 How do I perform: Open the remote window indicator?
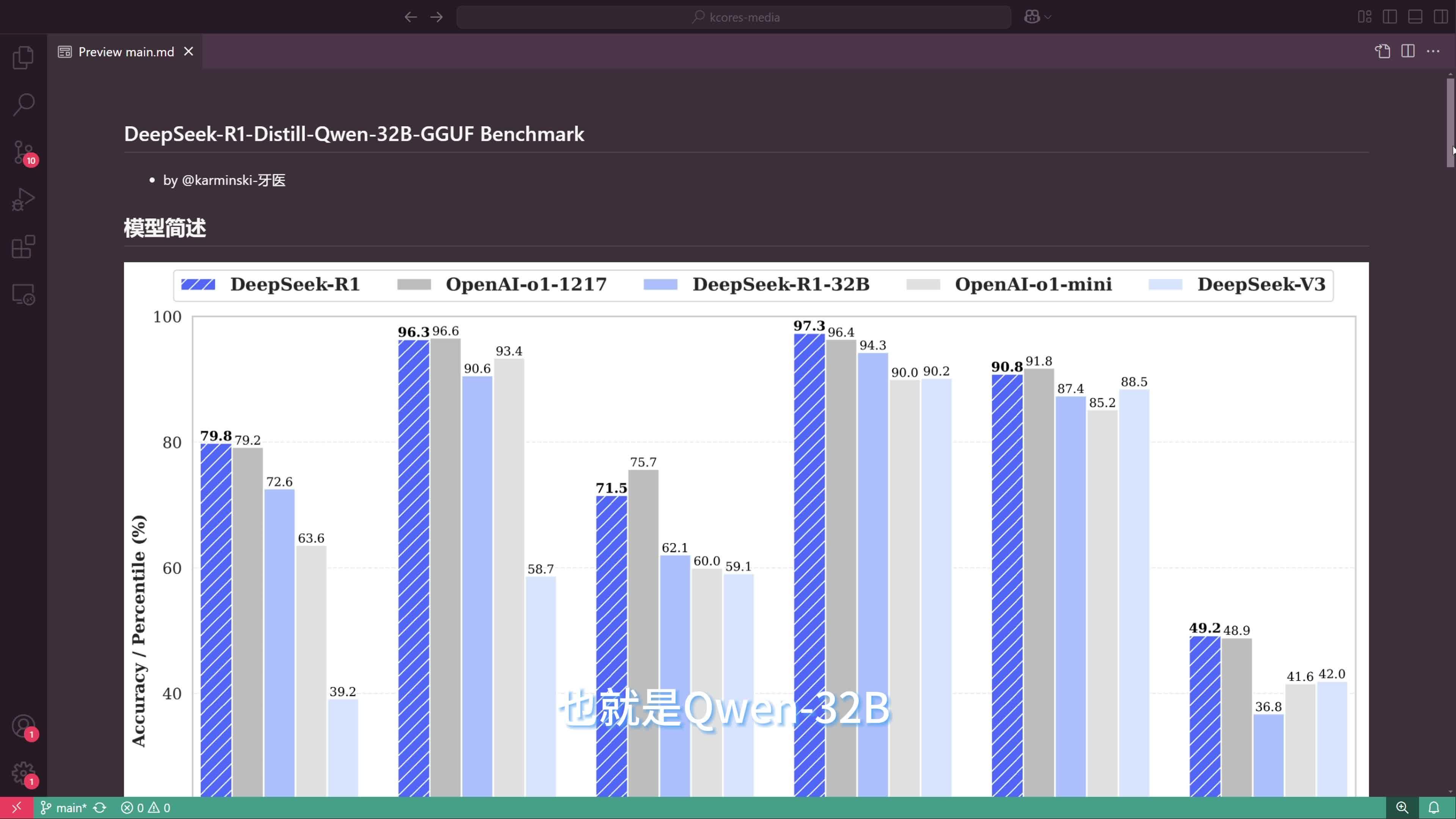16,808
